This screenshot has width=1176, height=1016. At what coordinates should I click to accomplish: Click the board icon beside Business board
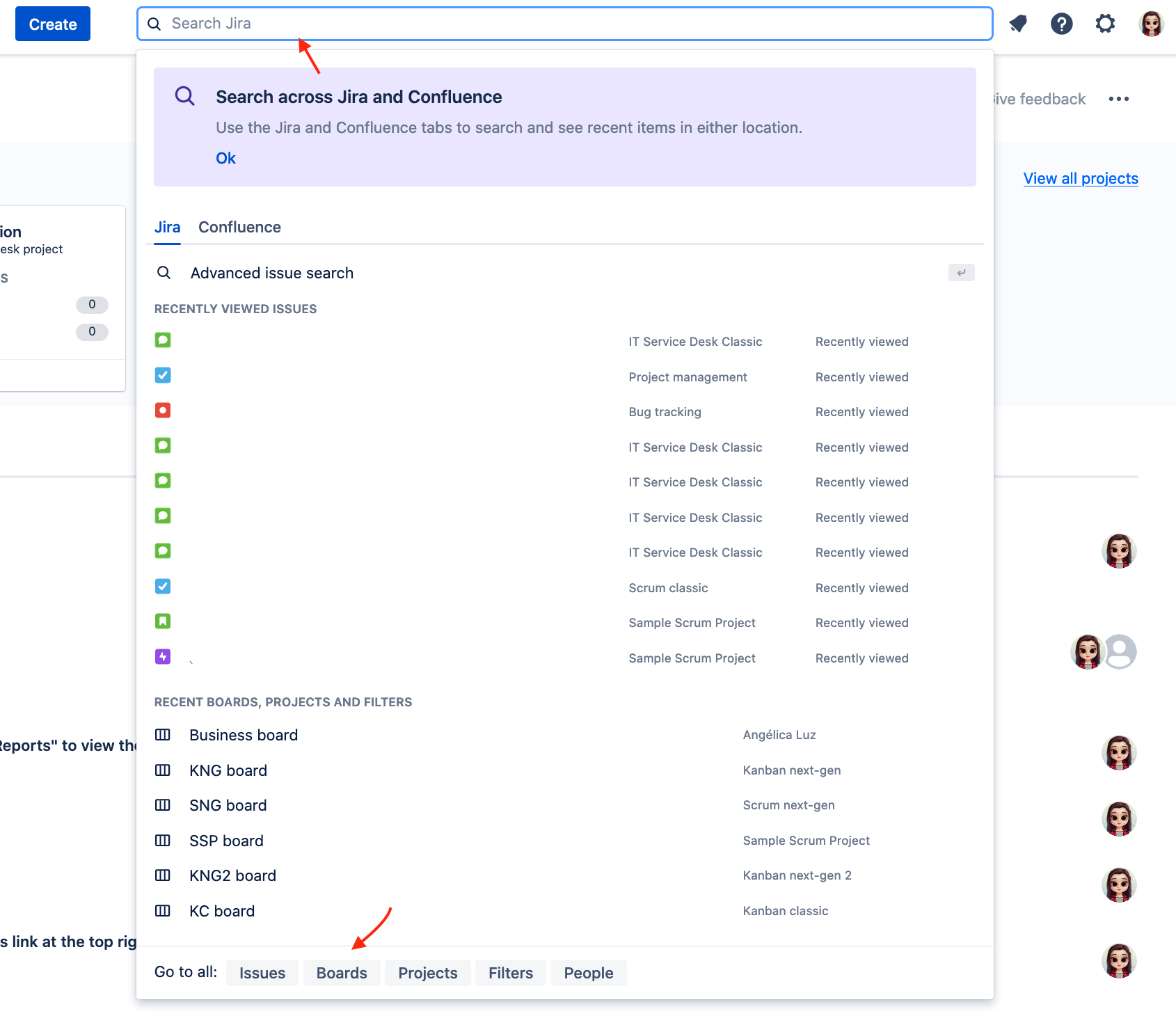tap(163, 735)
